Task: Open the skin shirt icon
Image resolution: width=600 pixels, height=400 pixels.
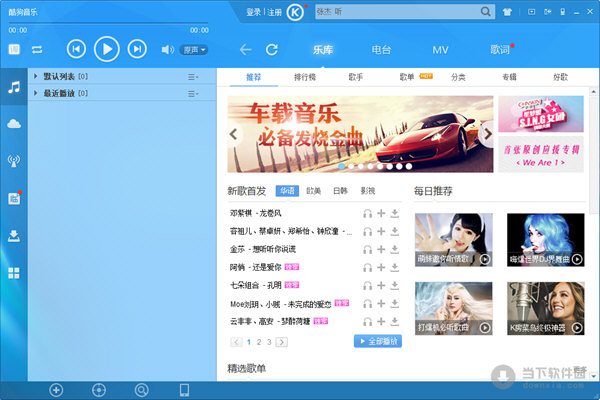Action: pos(507,12)
